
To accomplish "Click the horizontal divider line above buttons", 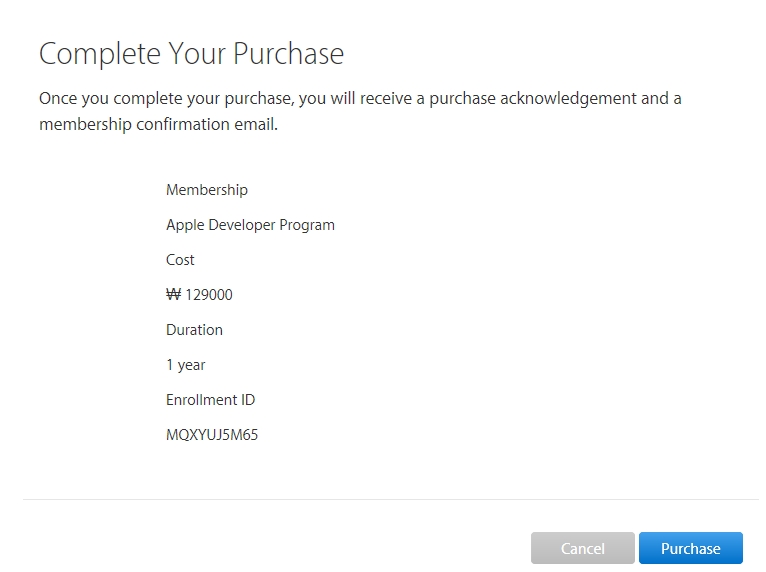I will [391, 499].
